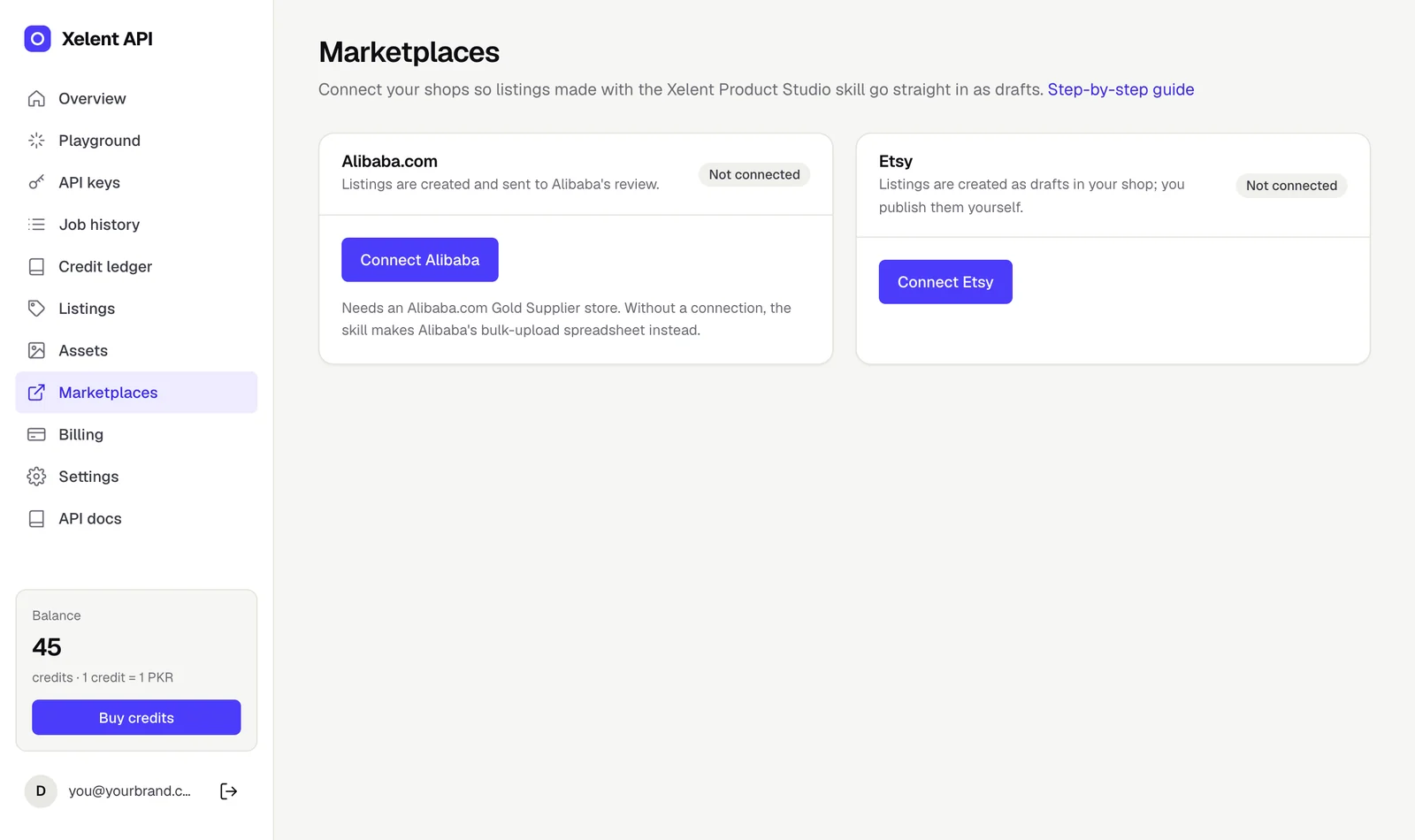This screenshot has width=1415, height=840.
Task: Click the Gold Supplier store note text
Action: tap(566, 319)
